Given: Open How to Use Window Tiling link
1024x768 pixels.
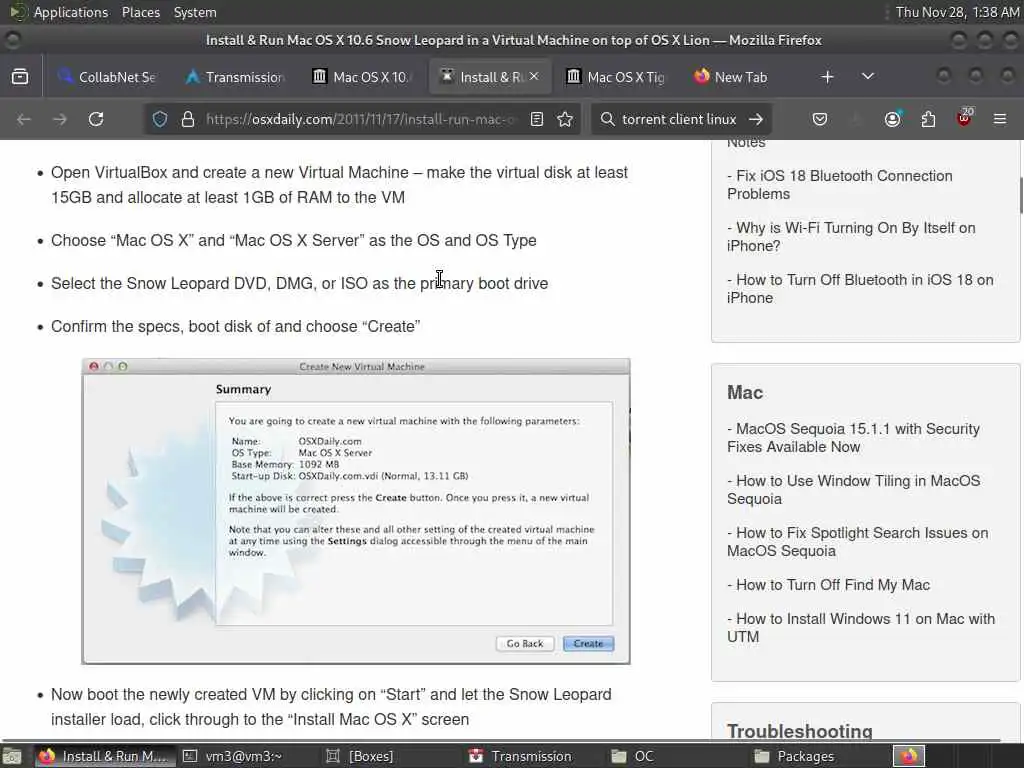Looking at the screenshot, I should click(x=854, y=490).
